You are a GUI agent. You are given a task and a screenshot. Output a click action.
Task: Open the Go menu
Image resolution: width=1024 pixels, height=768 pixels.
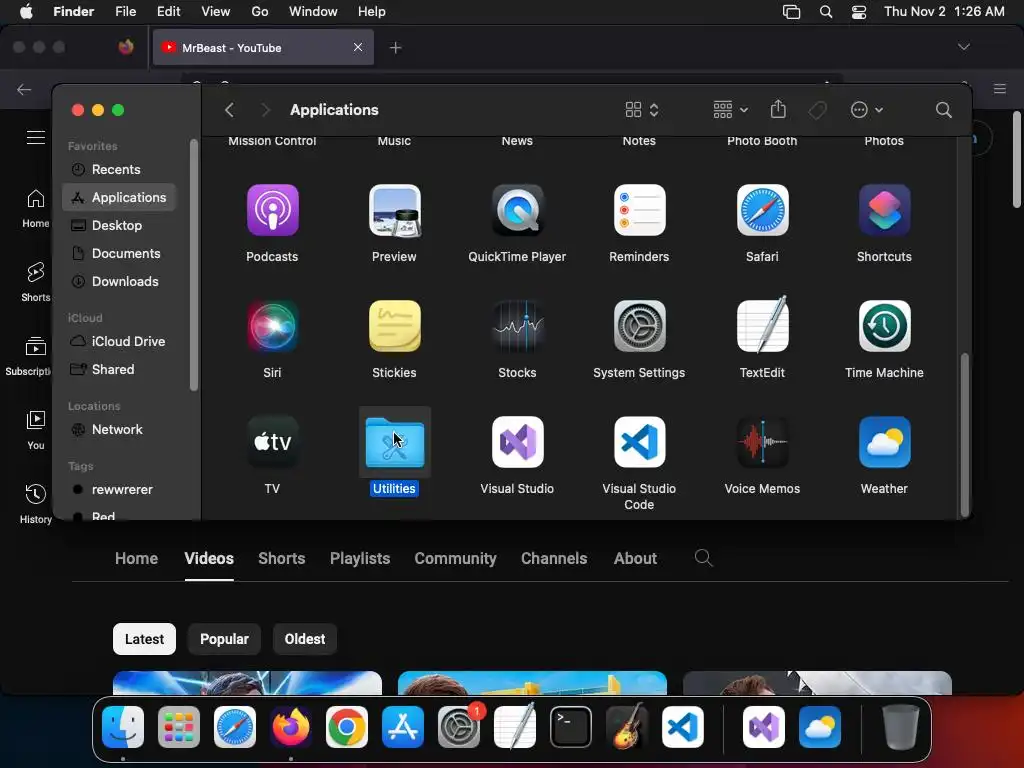tap(260, 12)
